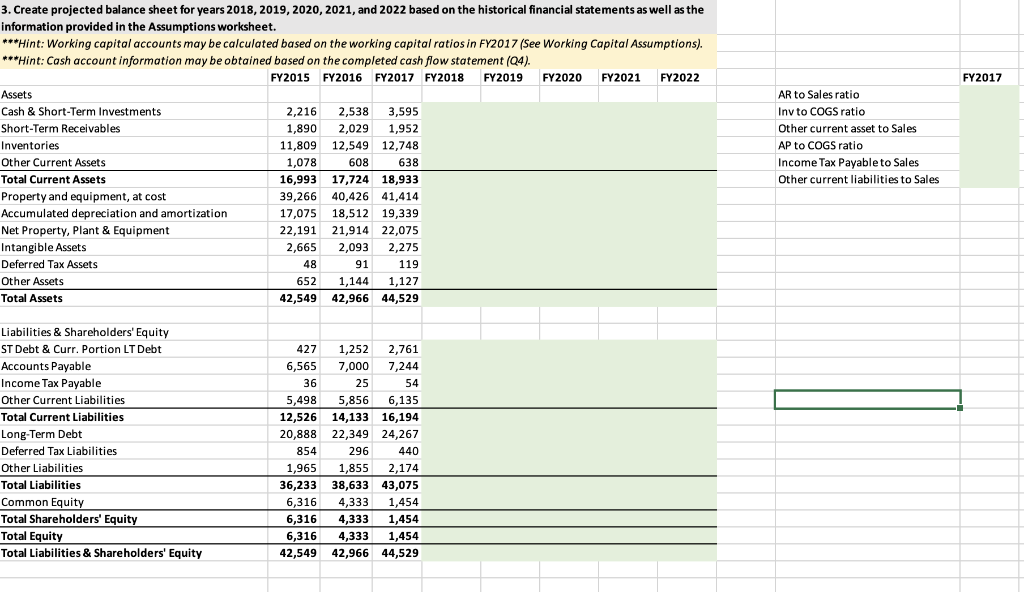
Task: Click the Deferred Tax Assets row label
Action: [x=47, y=264]
